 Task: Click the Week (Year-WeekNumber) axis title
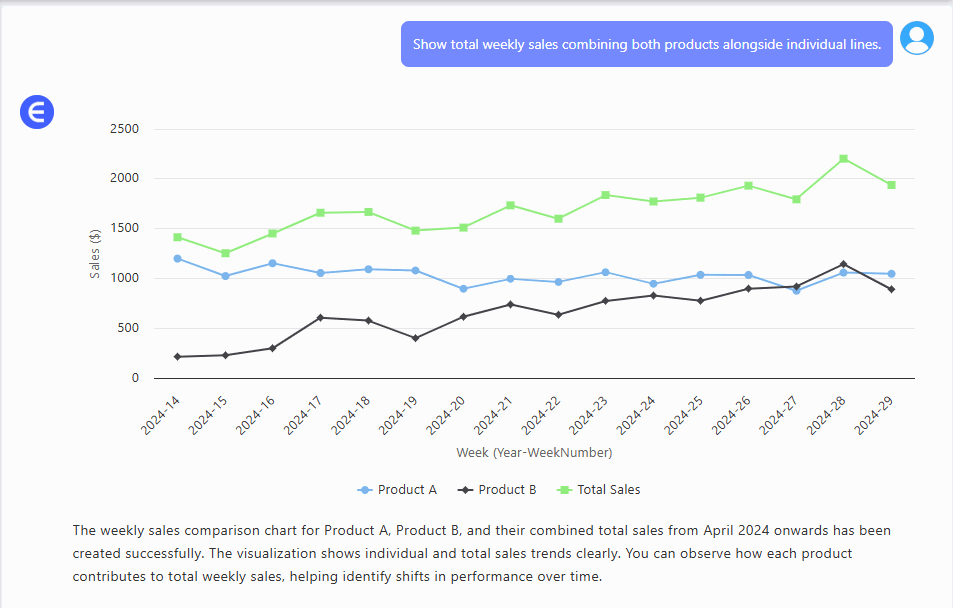534,453
